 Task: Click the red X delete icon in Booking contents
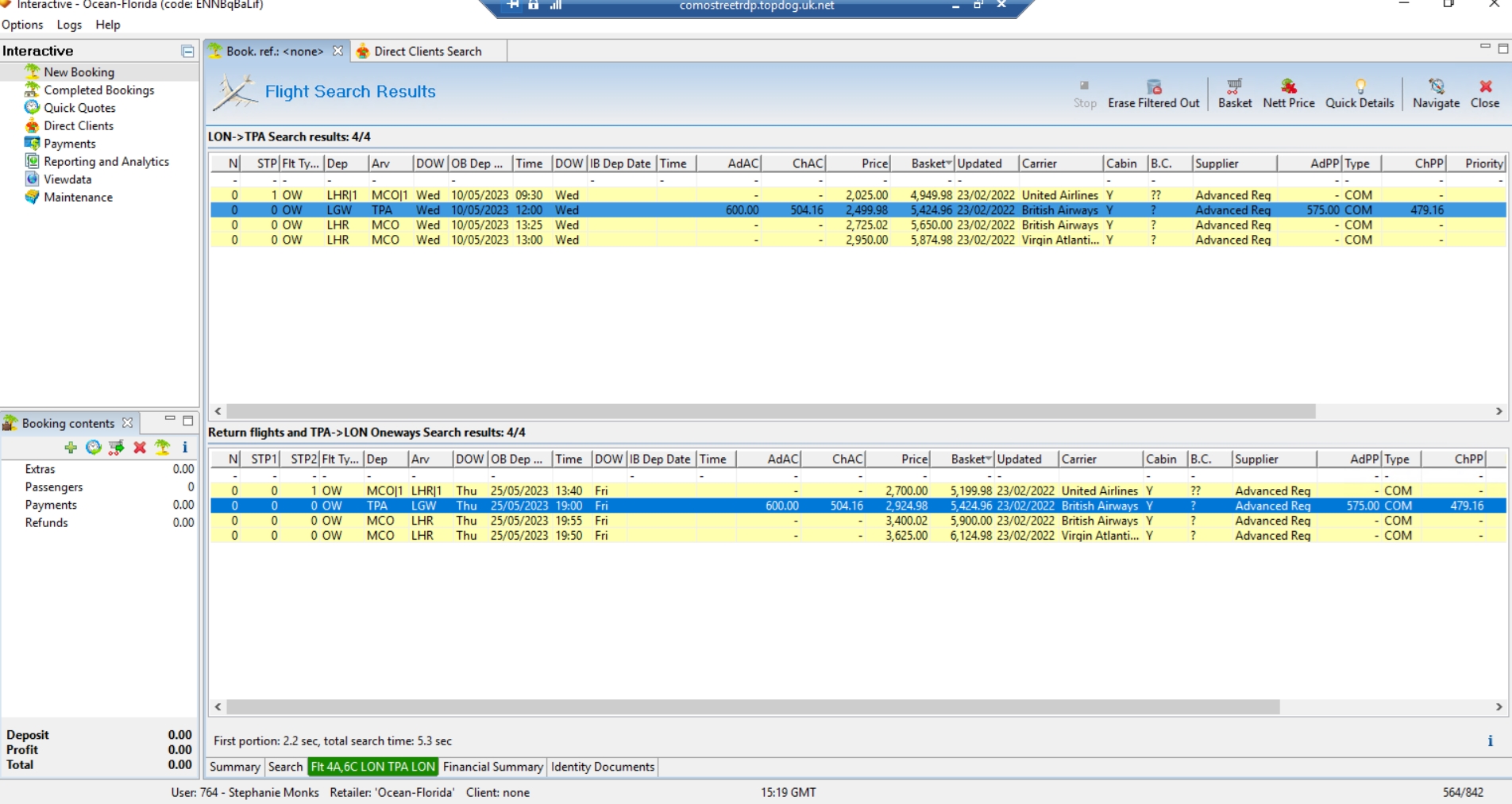click(140, 448)
